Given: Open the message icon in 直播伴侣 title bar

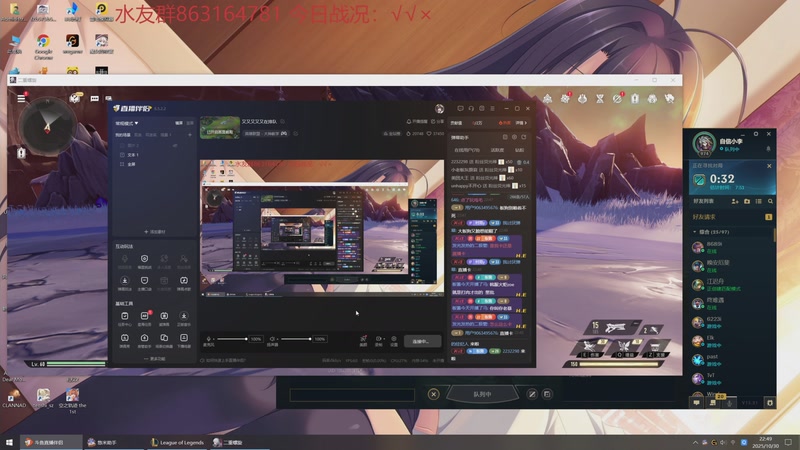Looking at the screenshot, I should coord(460,108).
